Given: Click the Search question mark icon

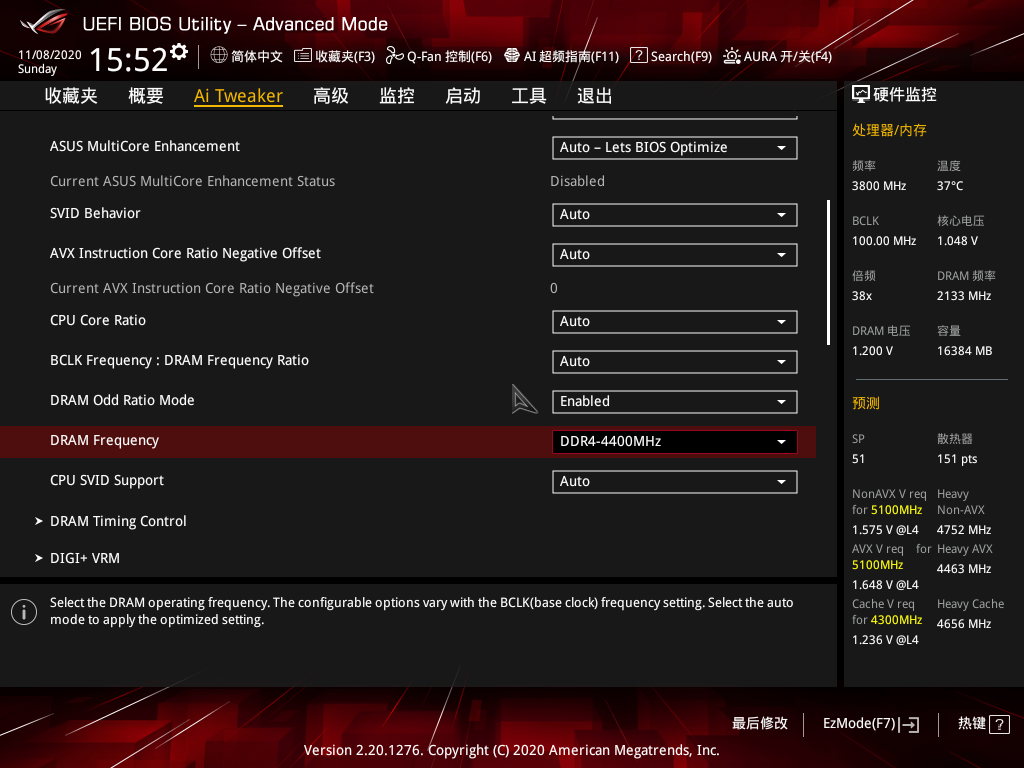Looking at the screenshot, I should click(638, 56).
